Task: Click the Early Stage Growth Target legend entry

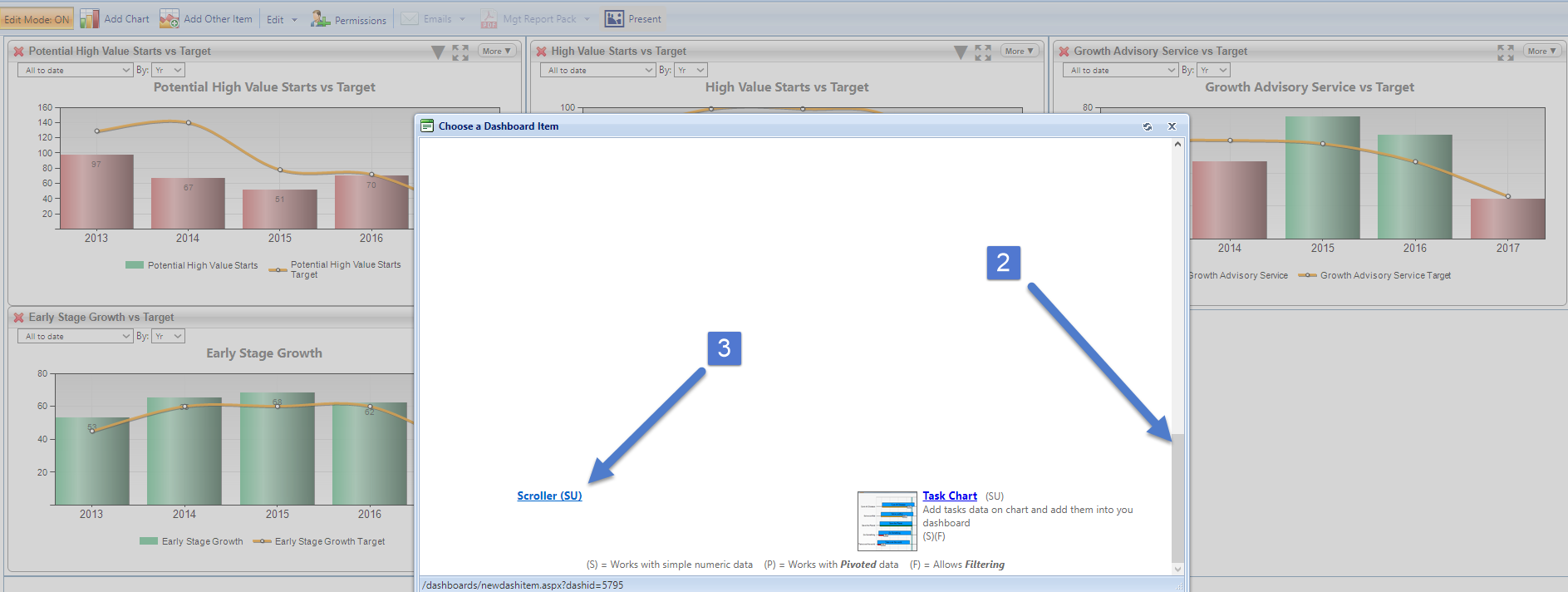Action: pos(319,542)
